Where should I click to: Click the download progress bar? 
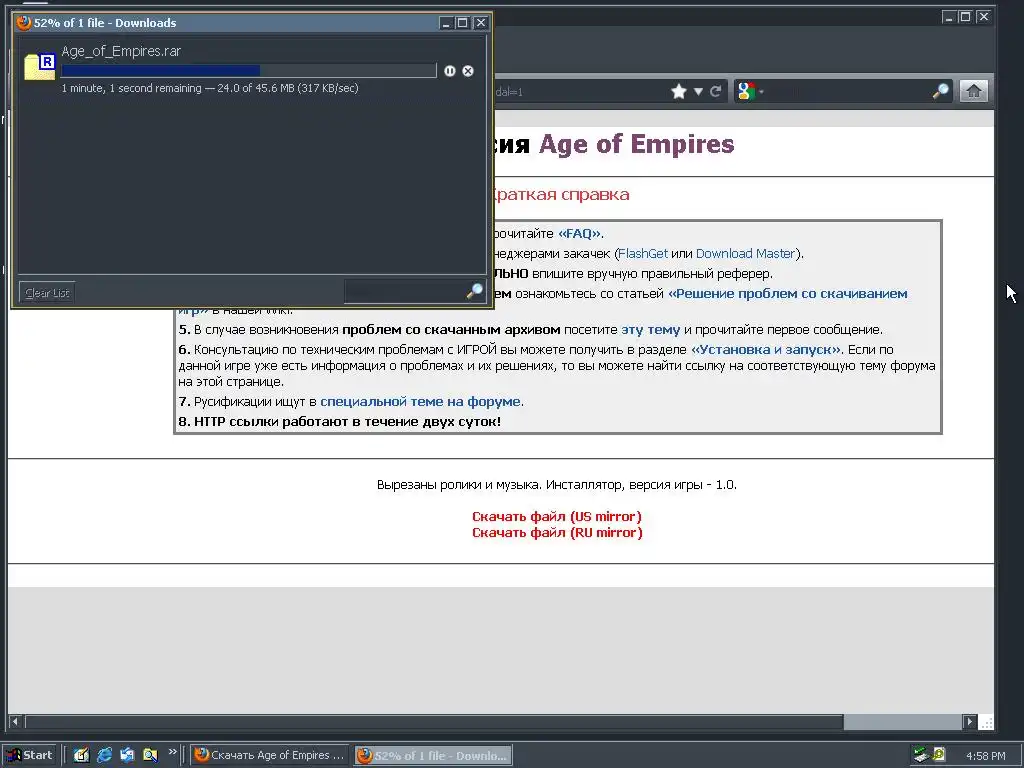[249, 71]
